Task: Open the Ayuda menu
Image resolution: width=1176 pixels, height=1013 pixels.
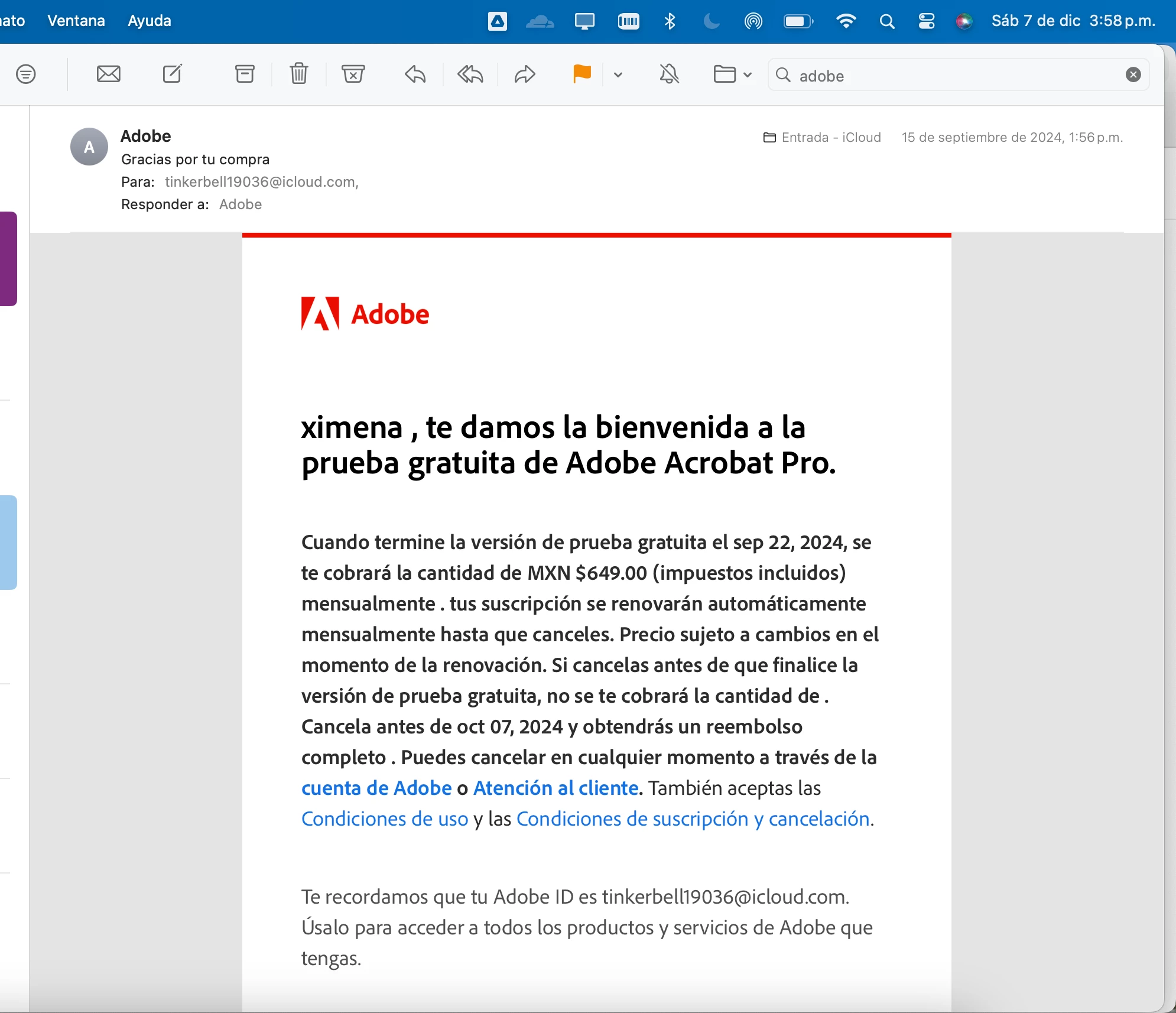Action: coord(150,21)
